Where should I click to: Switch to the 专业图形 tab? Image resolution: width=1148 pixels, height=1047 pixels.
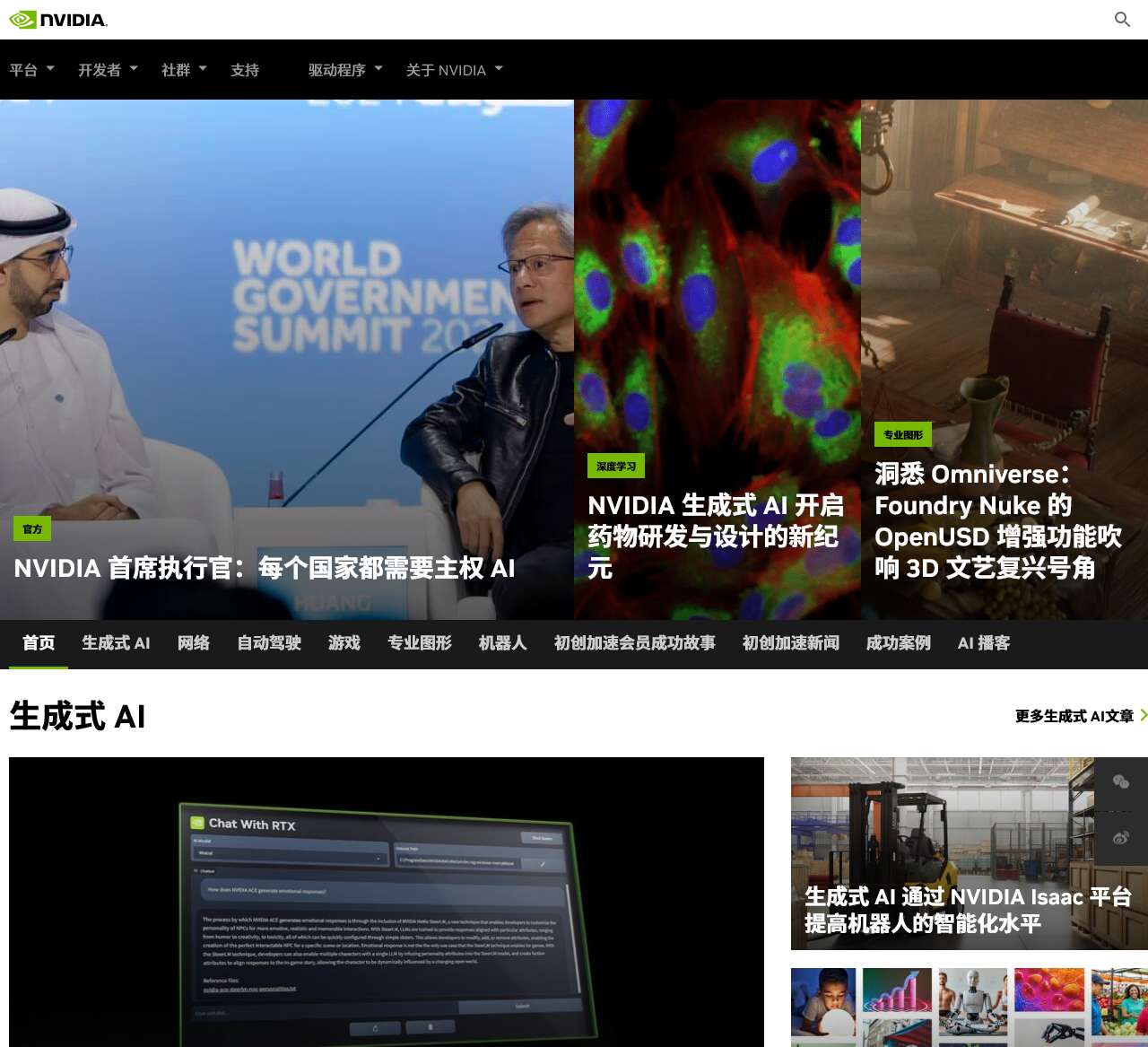tap(420, 643)
